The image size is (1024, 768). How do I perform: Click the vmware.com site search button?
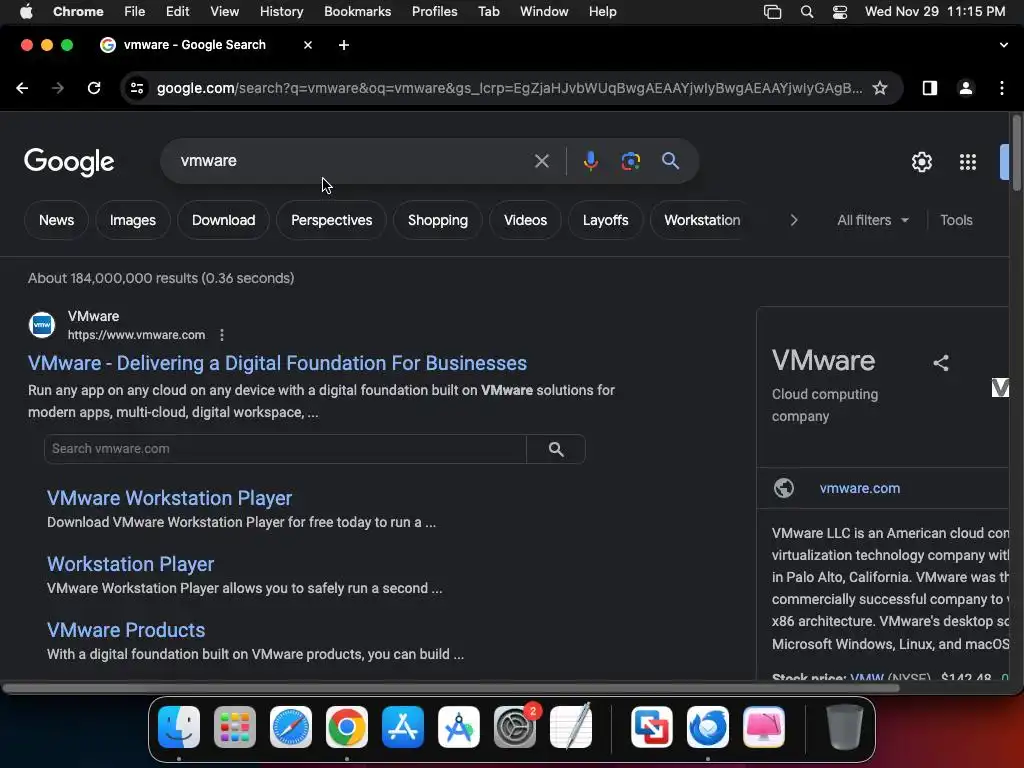pyautogui.click(x=556, y=449)
